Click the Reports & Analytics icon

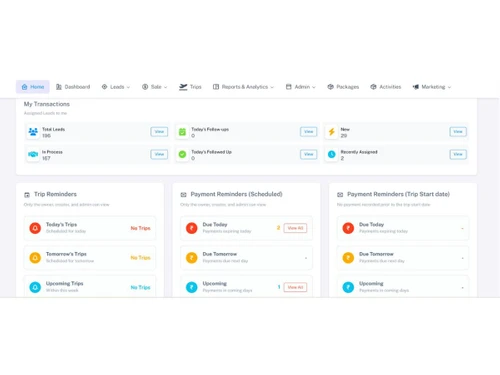[x=216, y=87]
